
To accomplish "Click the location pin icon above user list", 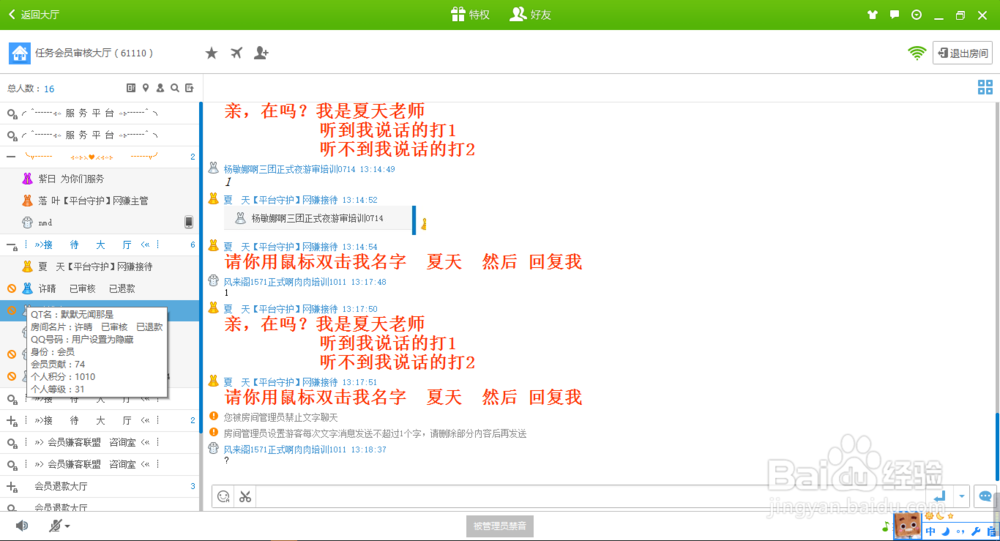I will pyautogui.click(x=145, y=88).
